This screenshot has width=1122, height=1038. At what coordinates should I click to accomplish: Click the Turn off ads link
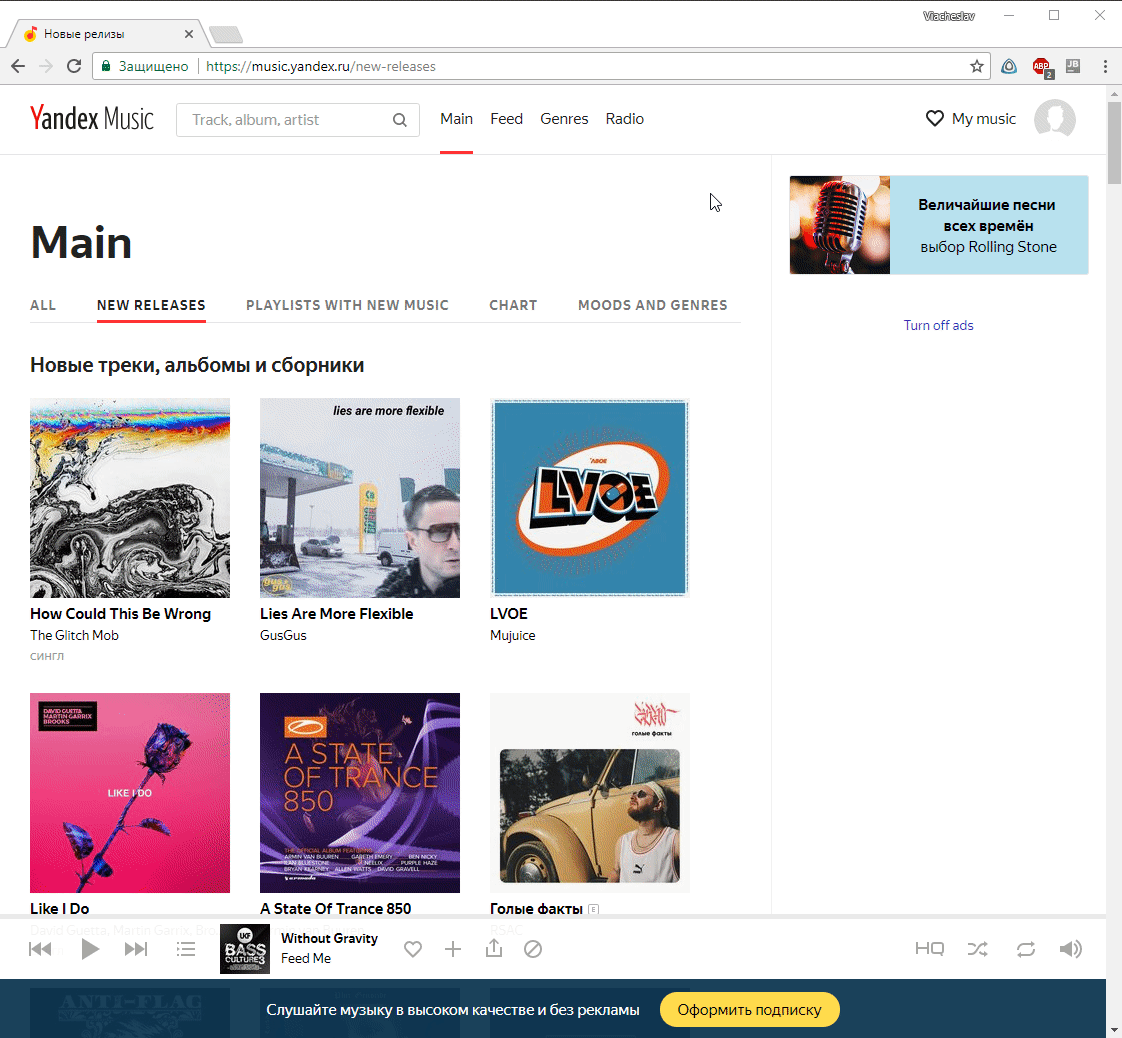pos(938,325)
